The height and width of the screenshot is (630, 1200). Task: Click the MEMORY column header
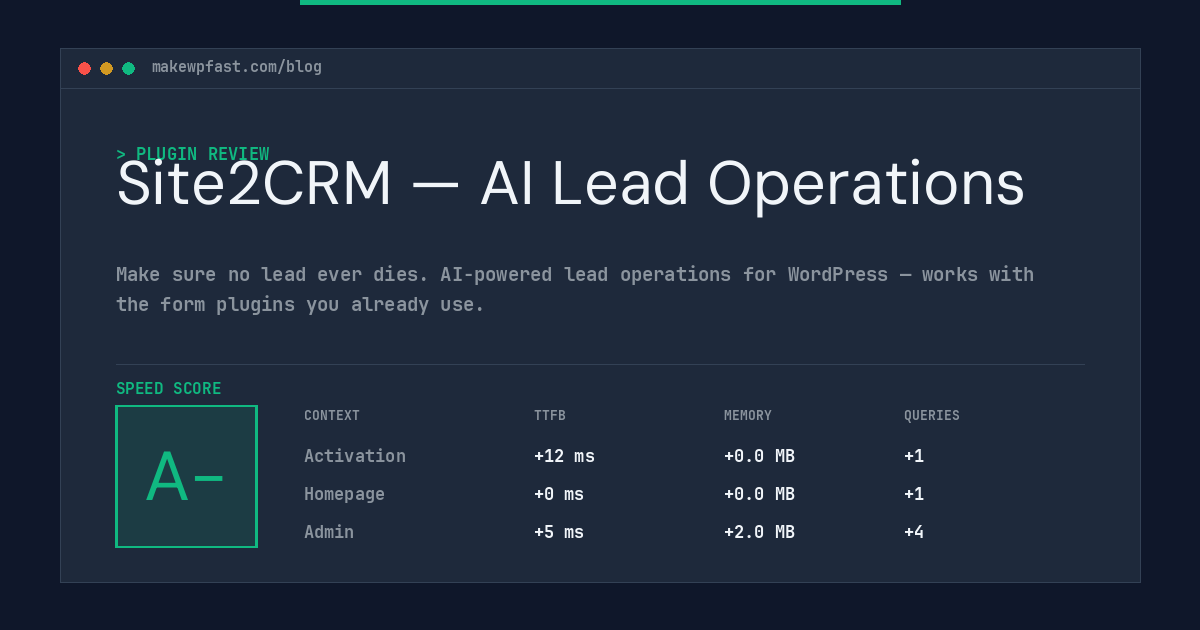(748, 416)
